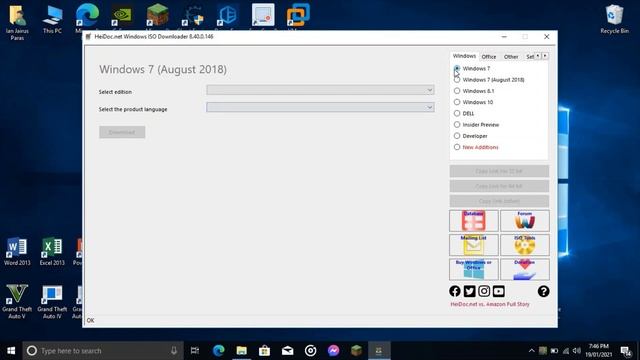Open Minecraft desktop shortcut
This screenshot has width=640, height=360.
(x=158, y=16)
